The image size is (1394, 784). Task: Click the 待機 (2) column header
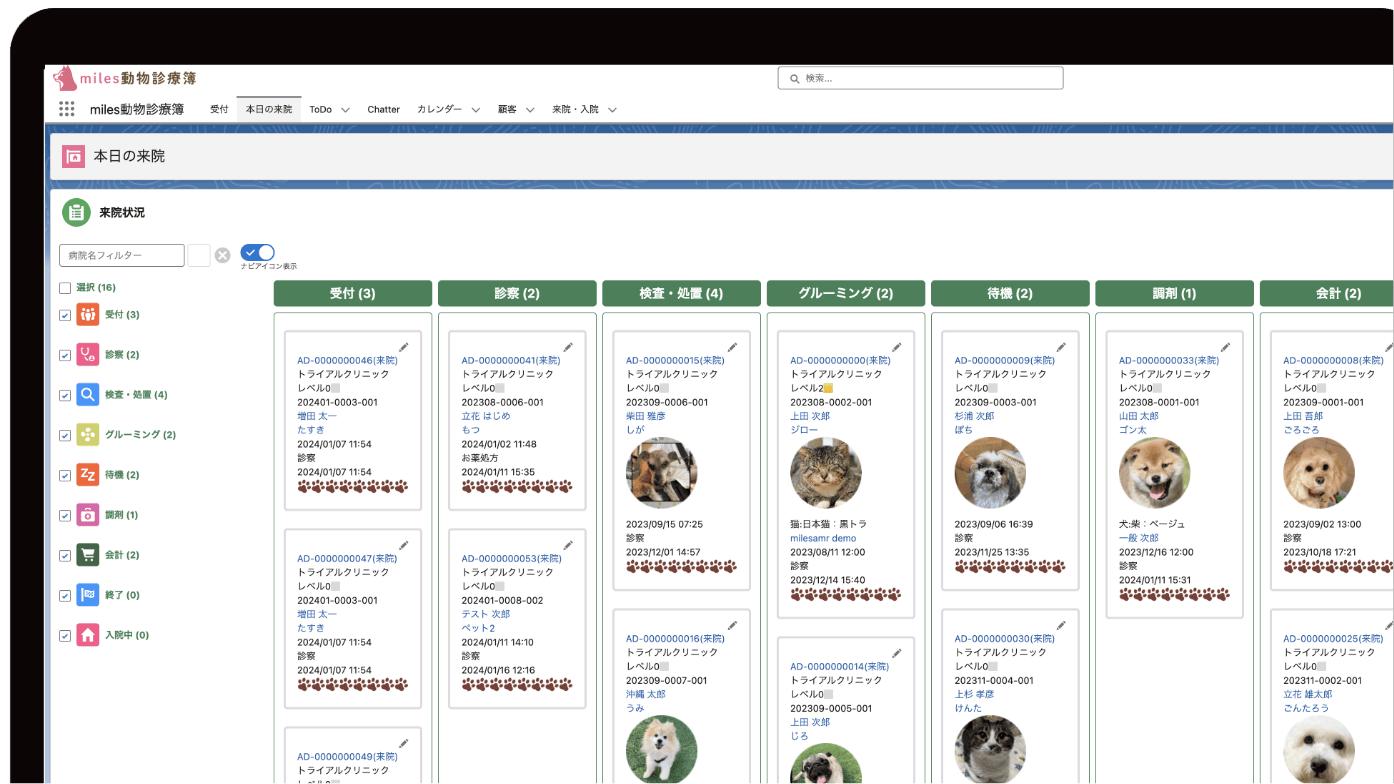click(x=1010, y=293)
